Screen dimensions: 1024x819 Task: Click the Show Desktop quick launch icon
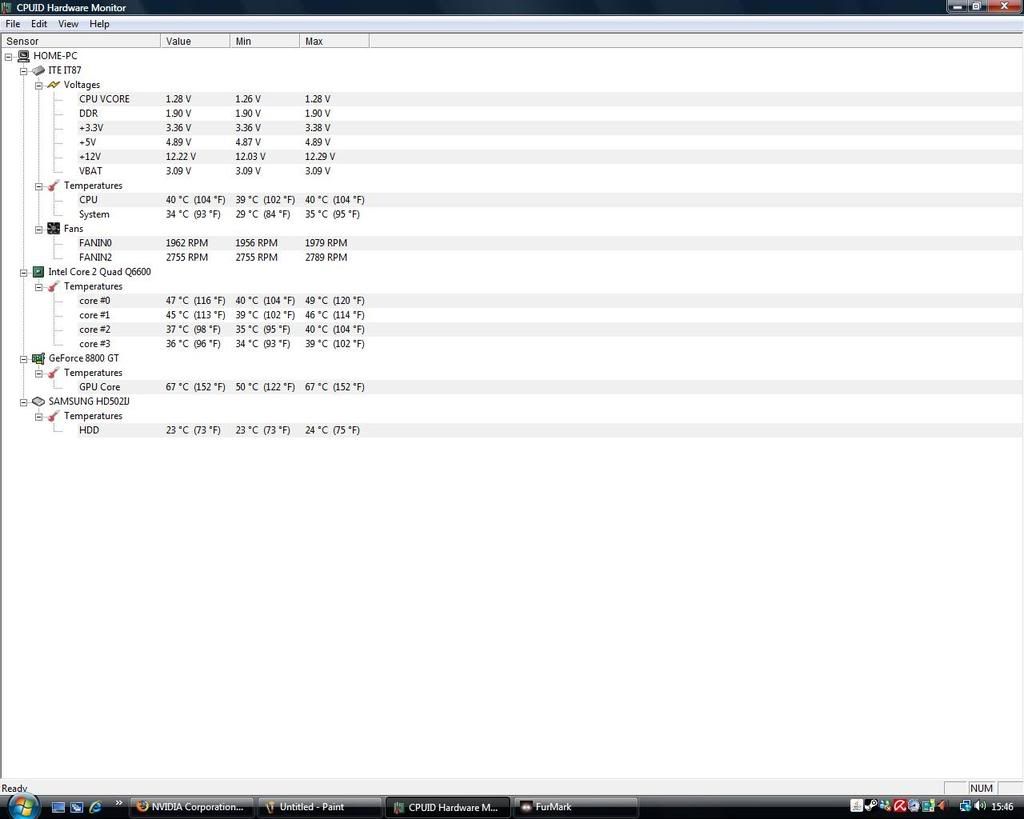point(58,807)
